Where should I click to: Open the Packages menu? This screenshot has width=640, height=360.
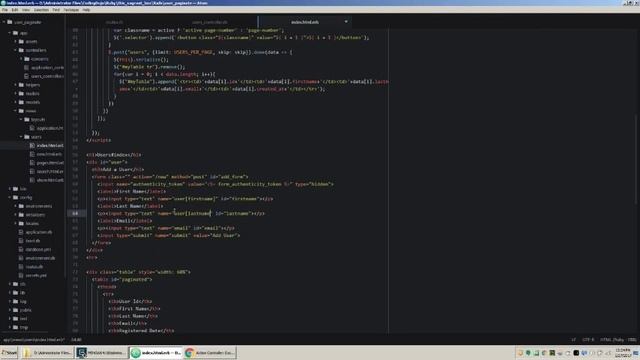71,10
